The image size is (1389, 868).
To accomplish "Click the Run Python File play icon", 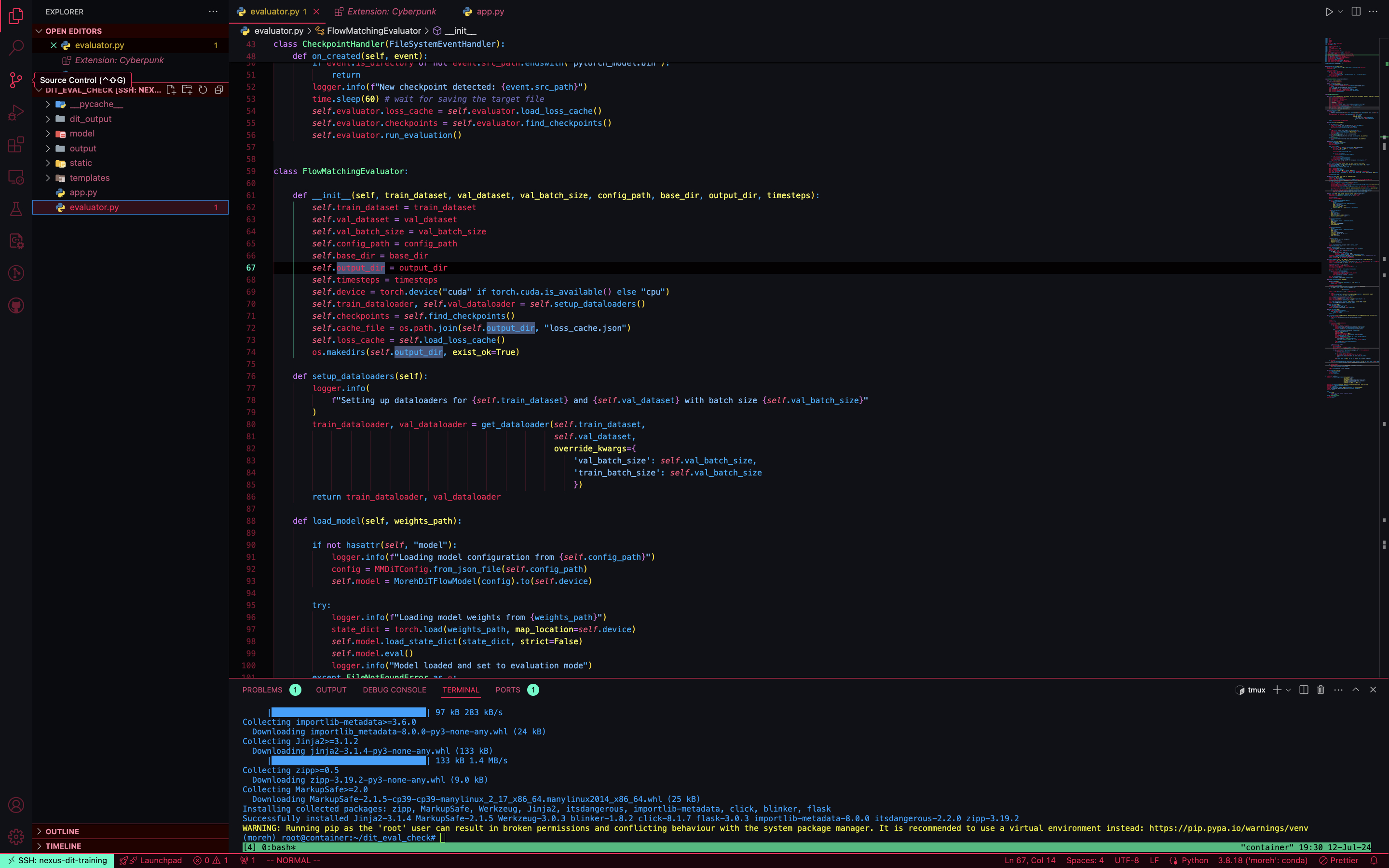I will click(x=1329, y=12).
